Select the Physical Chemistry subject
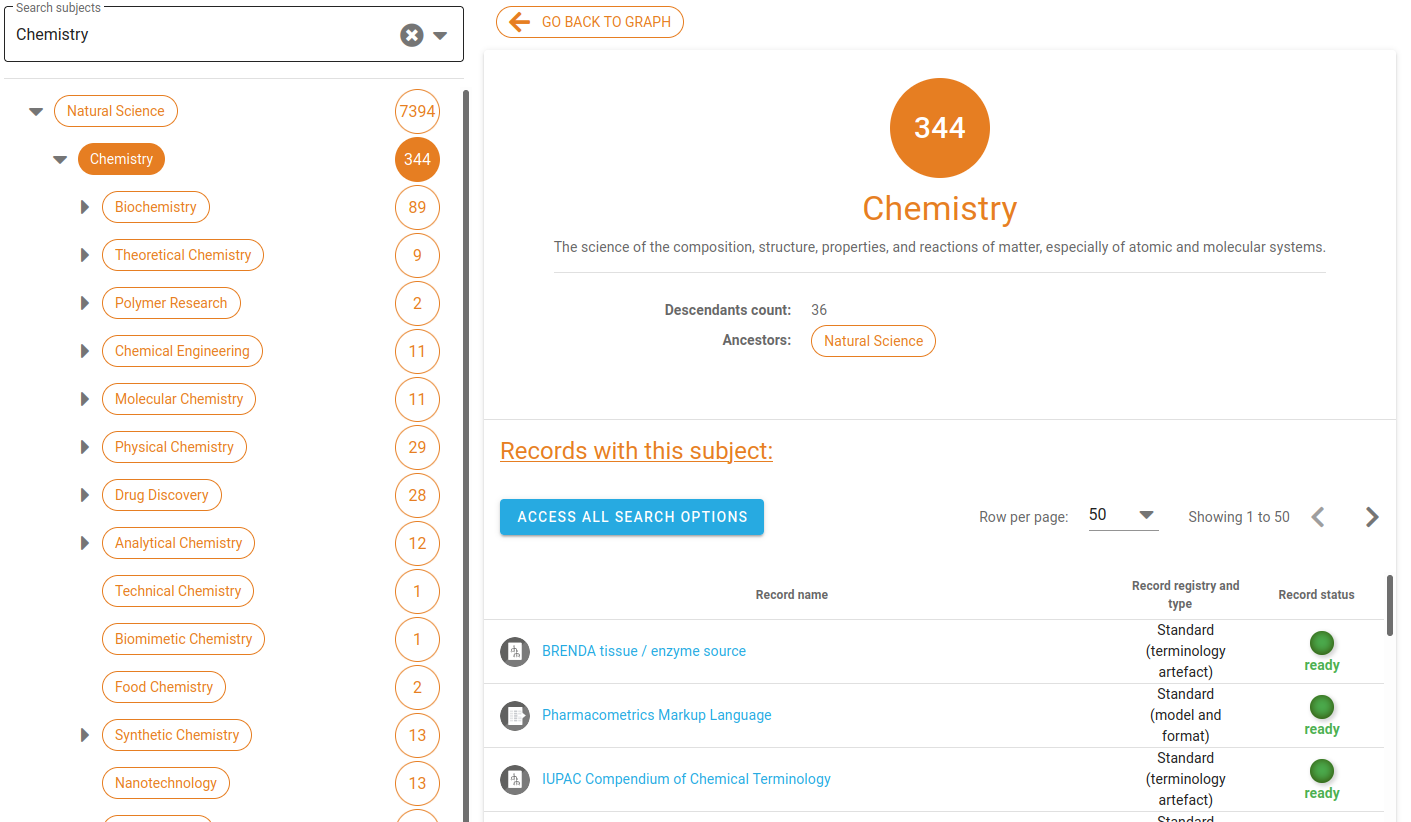 point(174,447)
